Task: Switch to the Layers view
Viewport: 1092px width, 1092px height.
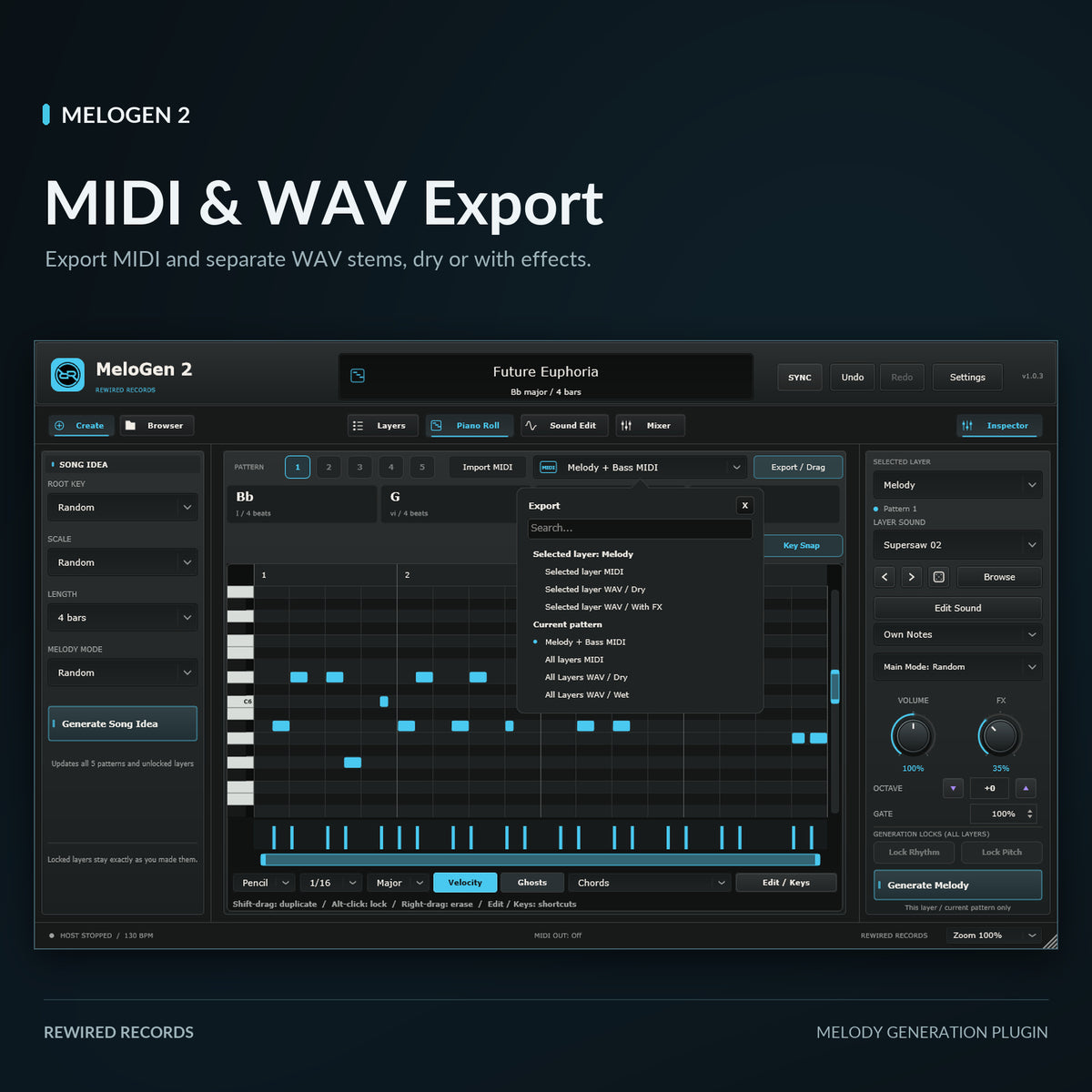Action: click(x=383, y=425)
